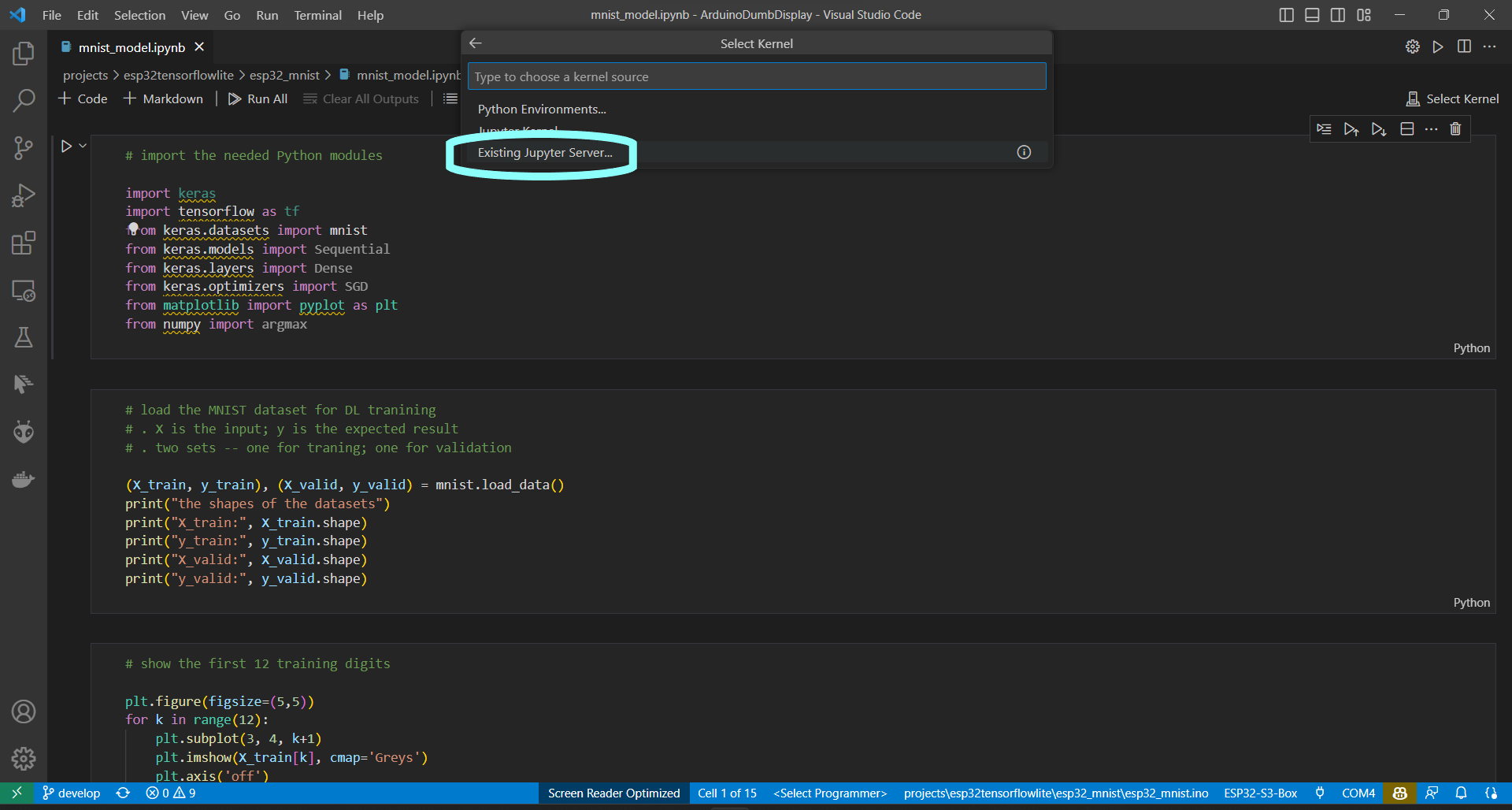Select Programmer in the status bar
Image resolution: width=1512 pixels, height=810 pixels.
(x=829, y=793)
